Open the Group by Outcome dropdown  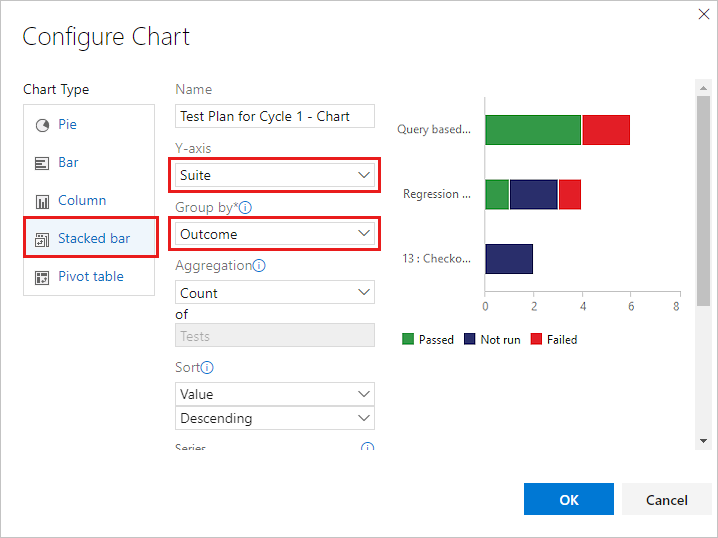click(275, 234)
